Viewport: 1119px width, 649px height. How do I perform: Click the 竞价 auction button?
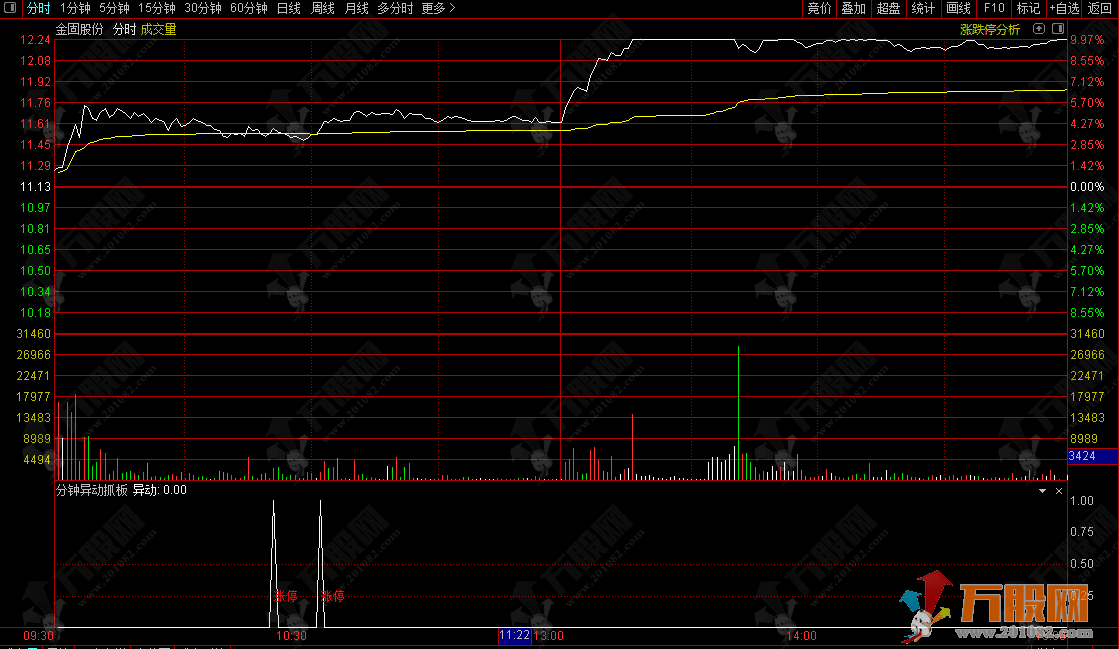tap(819, 8)
